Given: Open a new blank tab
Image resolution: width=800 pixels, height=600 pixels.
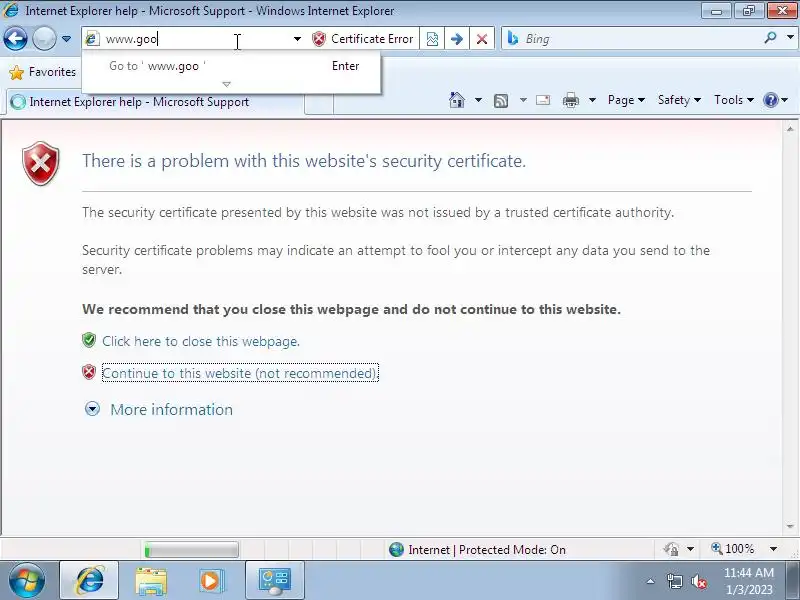Looking at the screenshot, I should (x=319, y=104).
